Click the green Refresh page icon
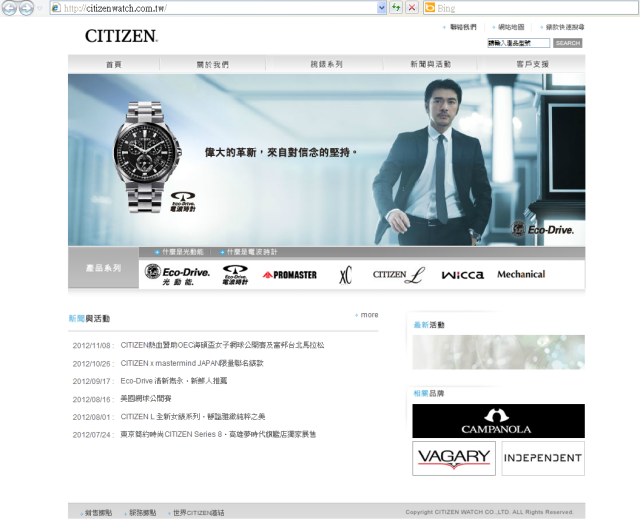Screen dimensions: 640x526 pyautogui.click(x=396, y=7)
